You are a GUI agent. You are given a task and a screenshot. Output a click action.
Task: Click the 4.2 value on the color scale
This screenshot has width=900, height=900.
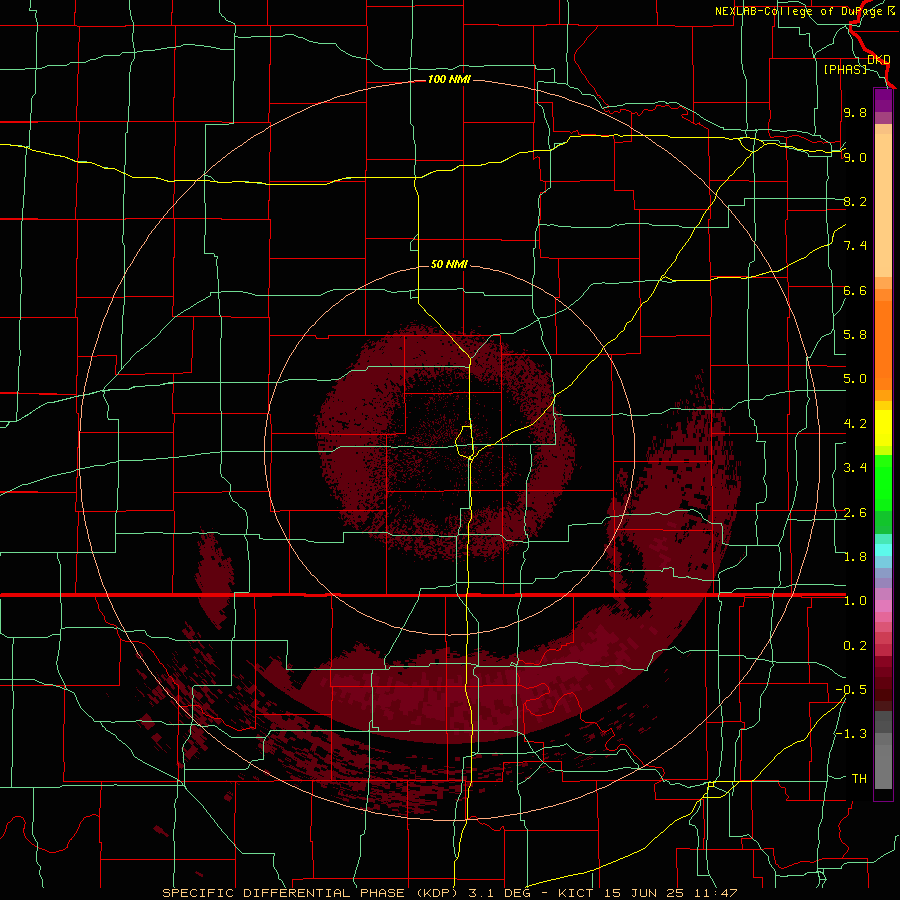click(855, 423)
